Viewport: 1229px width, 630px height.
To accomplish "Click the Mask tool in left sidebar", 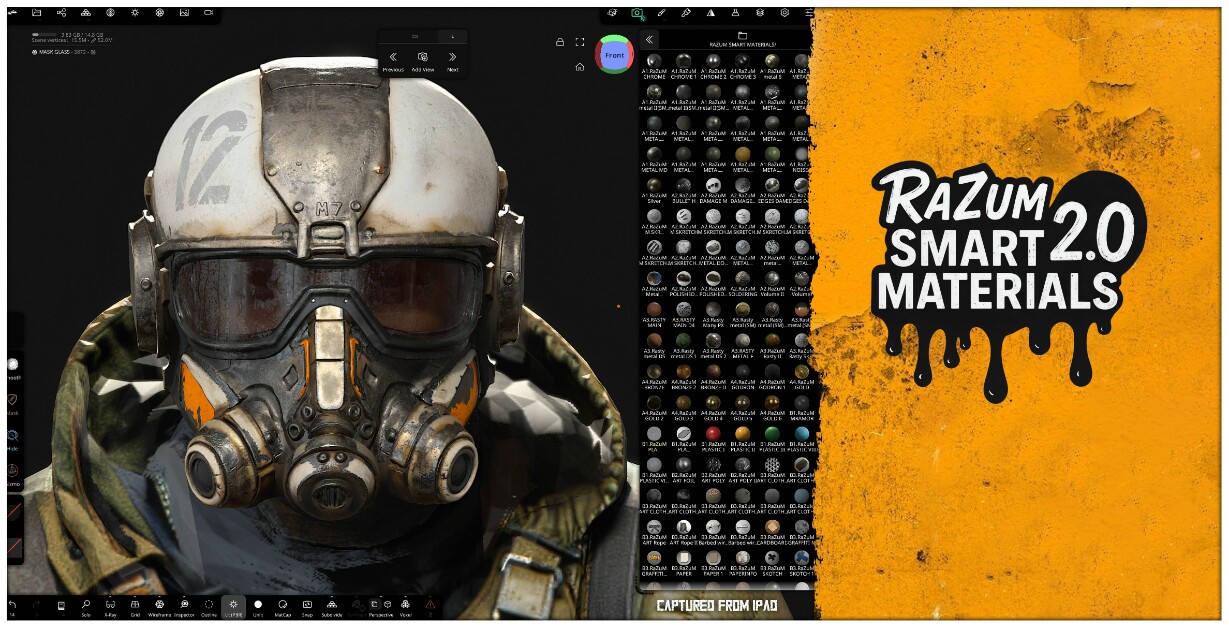I will pos(13,404).
